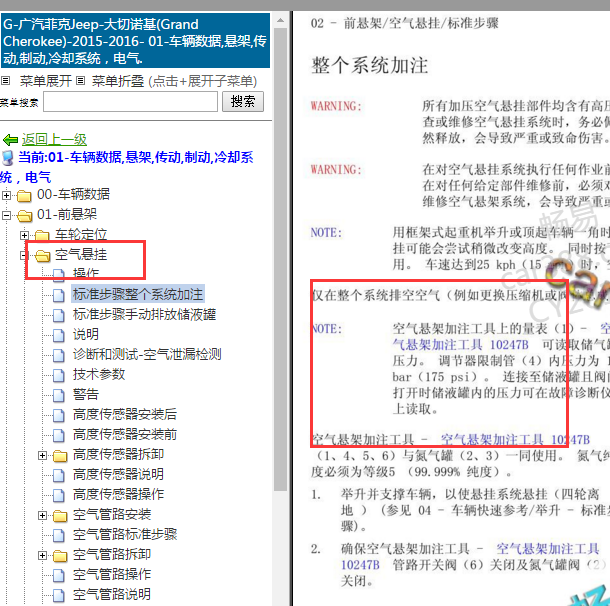Click the 搜索 button
Image resolution: width=610 pixels, height=606 pixels.
pyautogui.click(x=243, y=102)
